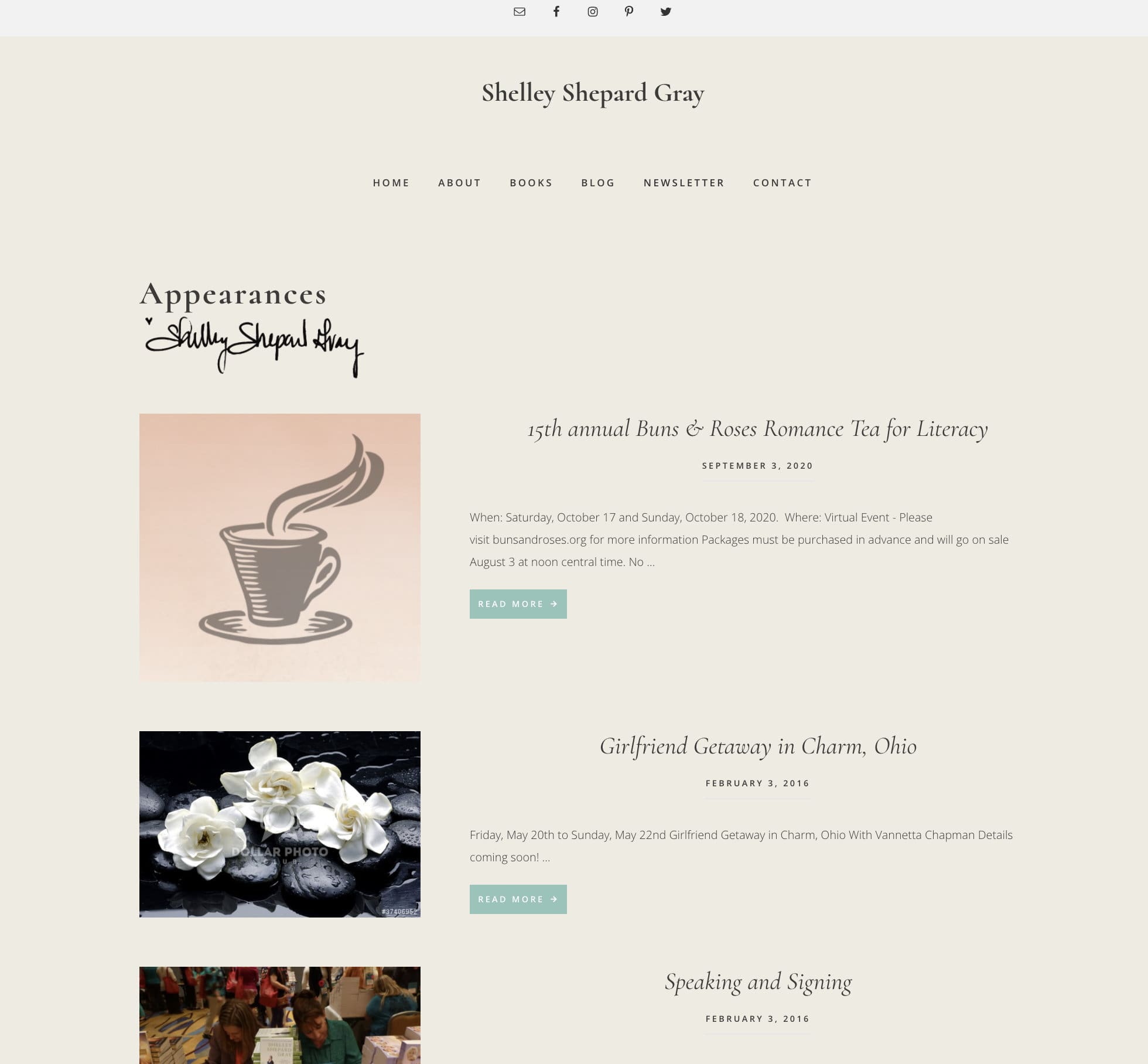This screenshot has width=1148, height=1064.
Task: Open the white gardenias thumbnail image
Action: [280, 824]
